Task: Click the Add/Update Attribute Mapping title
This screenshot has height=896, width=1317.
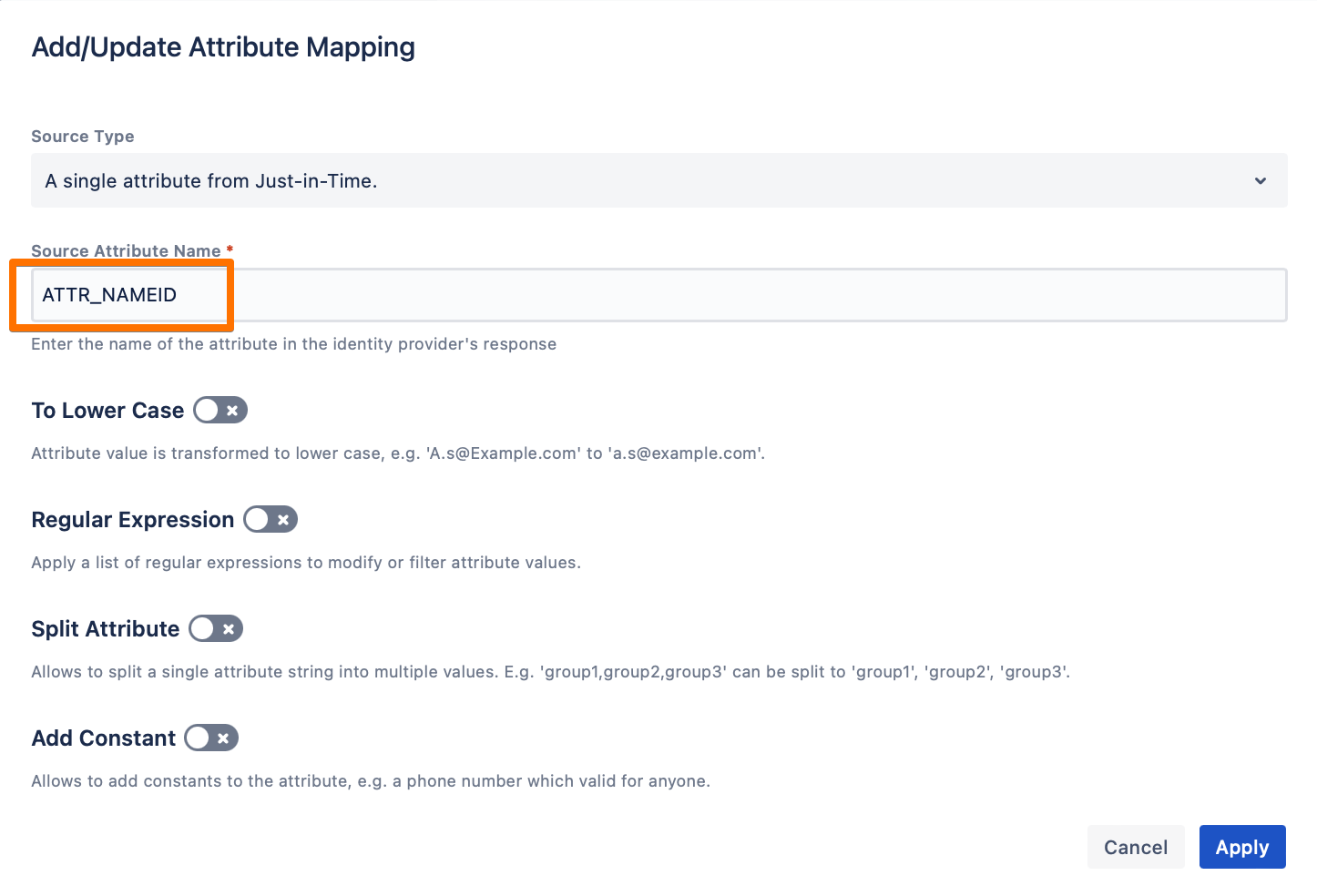Action: click(x=223, y=47)
